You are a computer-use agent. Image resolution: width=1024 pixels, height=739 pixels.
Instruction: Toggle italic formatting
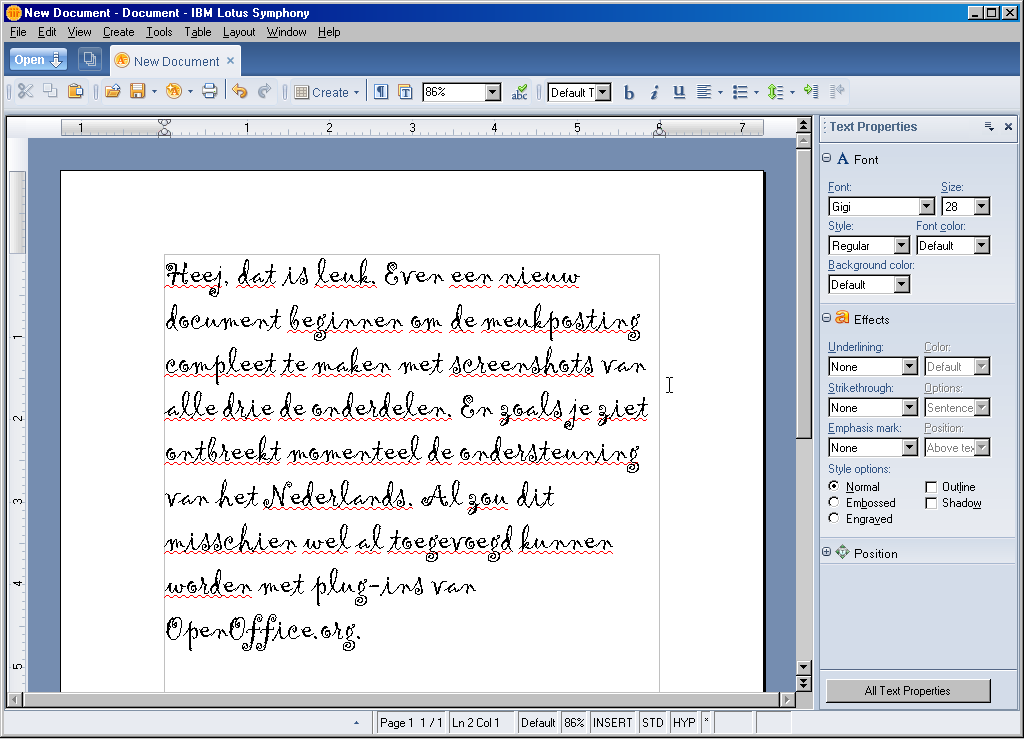click(654, 93)
